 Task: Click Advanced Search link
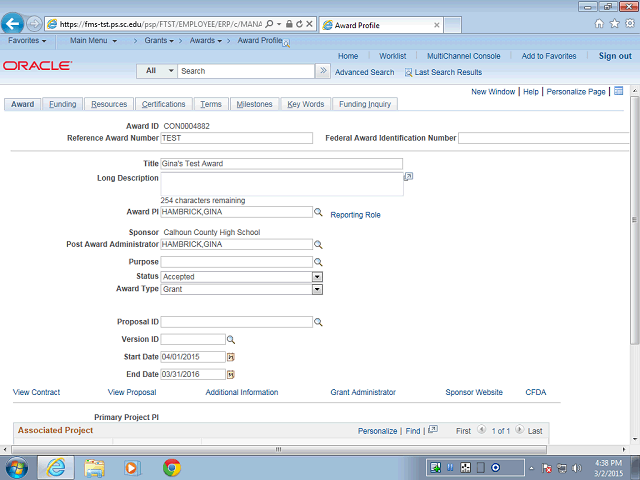tap(364, 72)
